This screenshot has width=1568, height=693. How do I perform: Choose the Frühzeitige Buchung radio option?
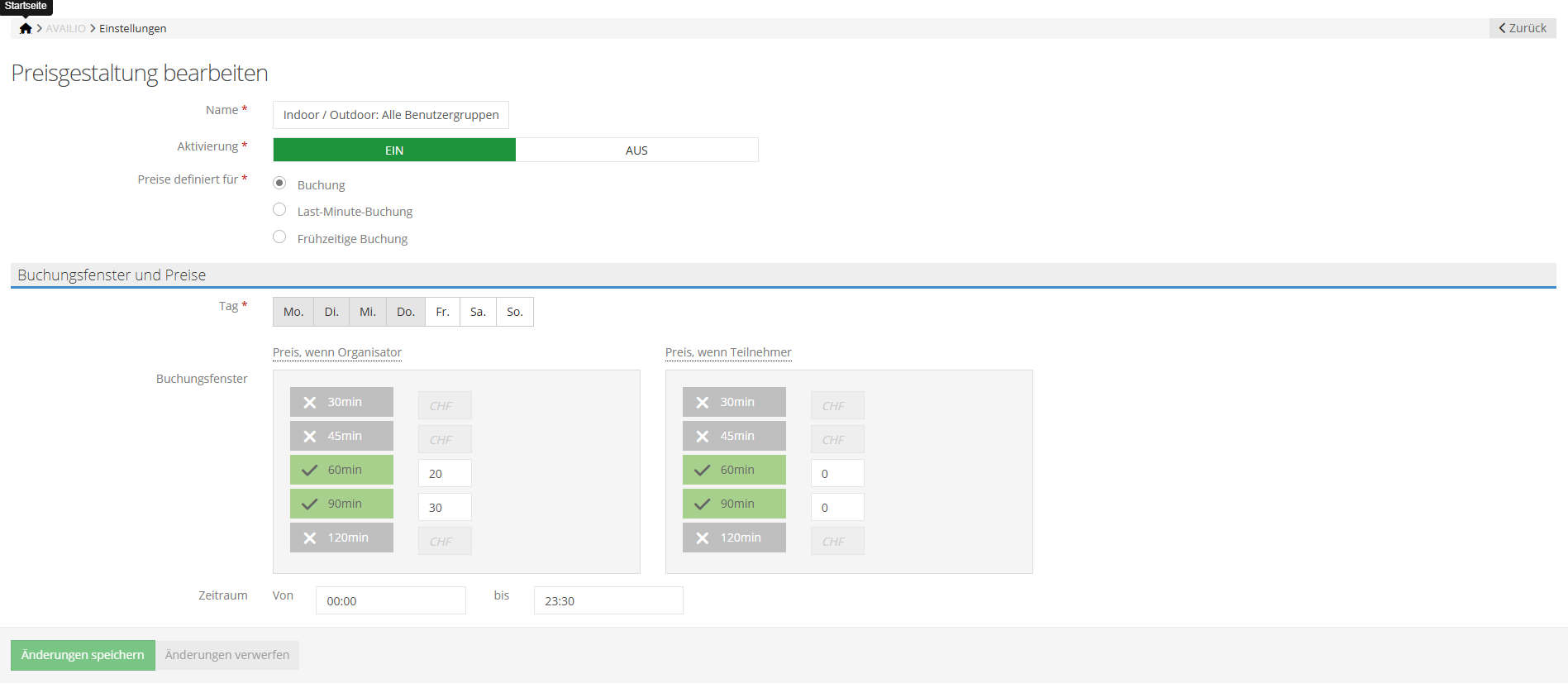pos(279,237)
